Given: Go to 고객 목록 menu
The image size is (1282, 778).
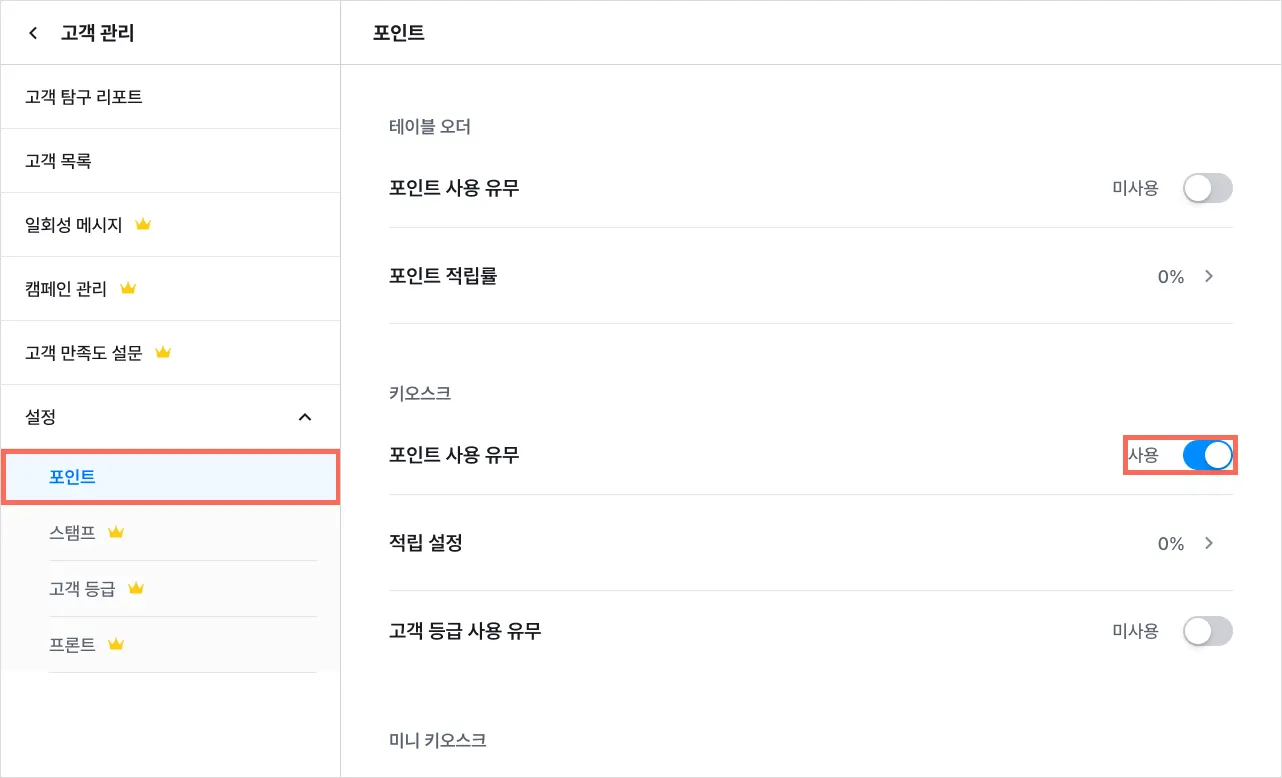Looking at the screenshot, I should click(x=59, y=161).
